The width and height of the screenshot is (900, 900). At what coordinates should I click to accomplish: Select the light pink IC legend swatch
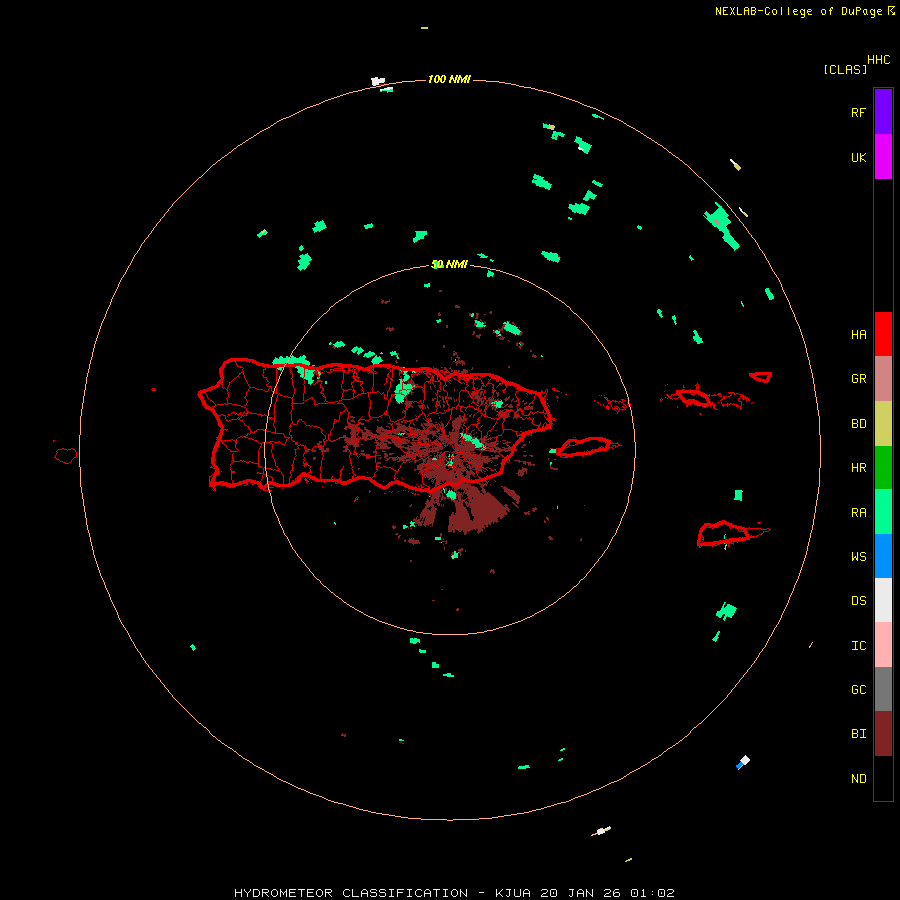(x=883, y=645)
